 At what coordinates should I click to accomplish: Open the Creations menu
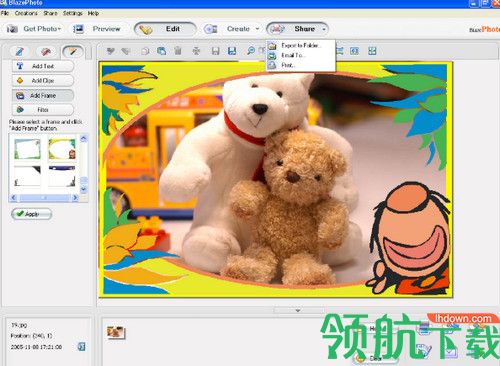(x=26, y=13)
